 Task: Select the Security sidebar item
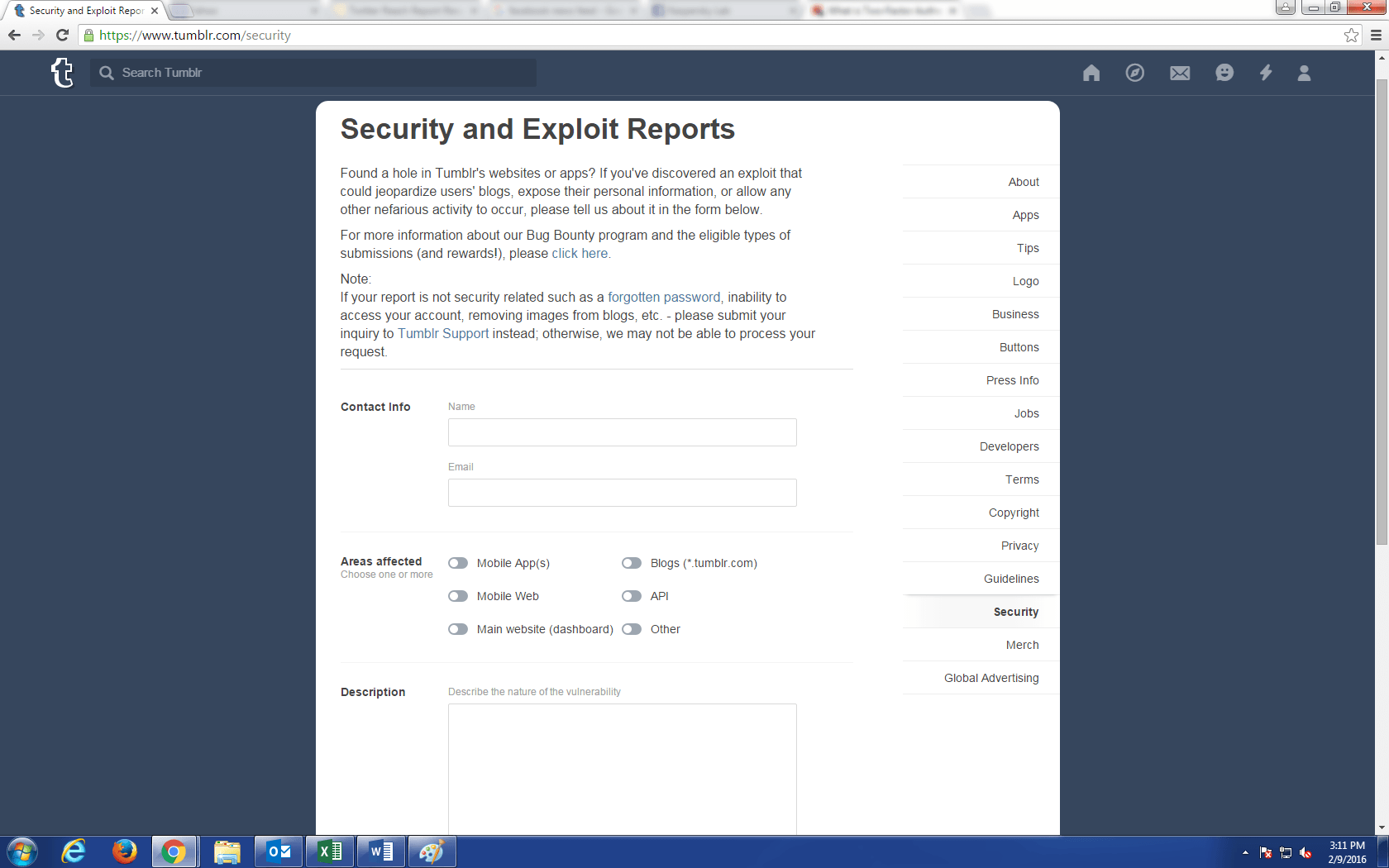[981, 612]
